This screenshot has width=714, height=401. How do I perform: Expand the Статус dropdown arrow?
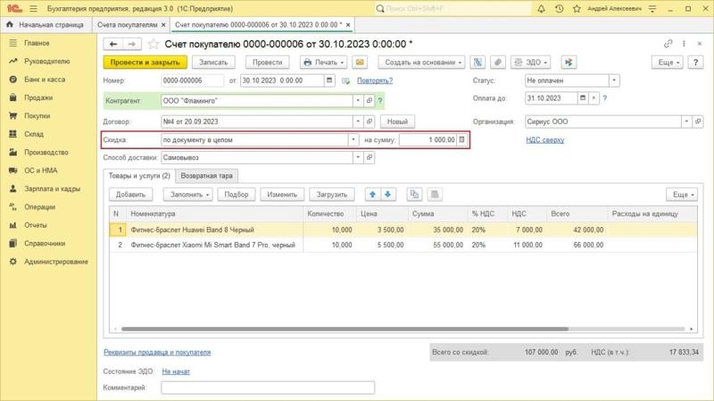(614, 81)
